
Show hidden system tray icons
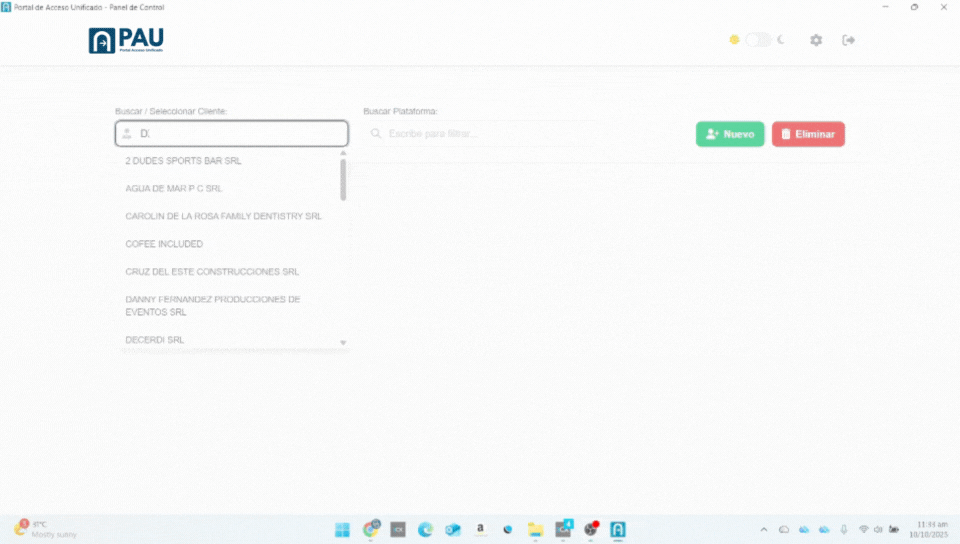click(x=763, y=529)
